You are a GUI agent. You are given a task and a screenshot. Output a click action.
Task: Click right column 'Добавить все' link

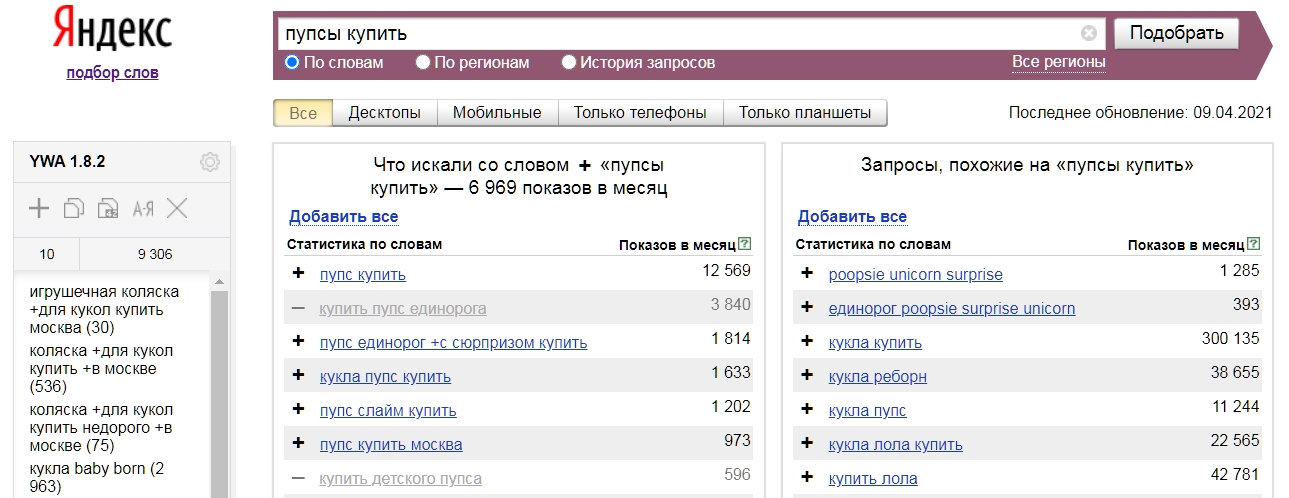[853, 216]
